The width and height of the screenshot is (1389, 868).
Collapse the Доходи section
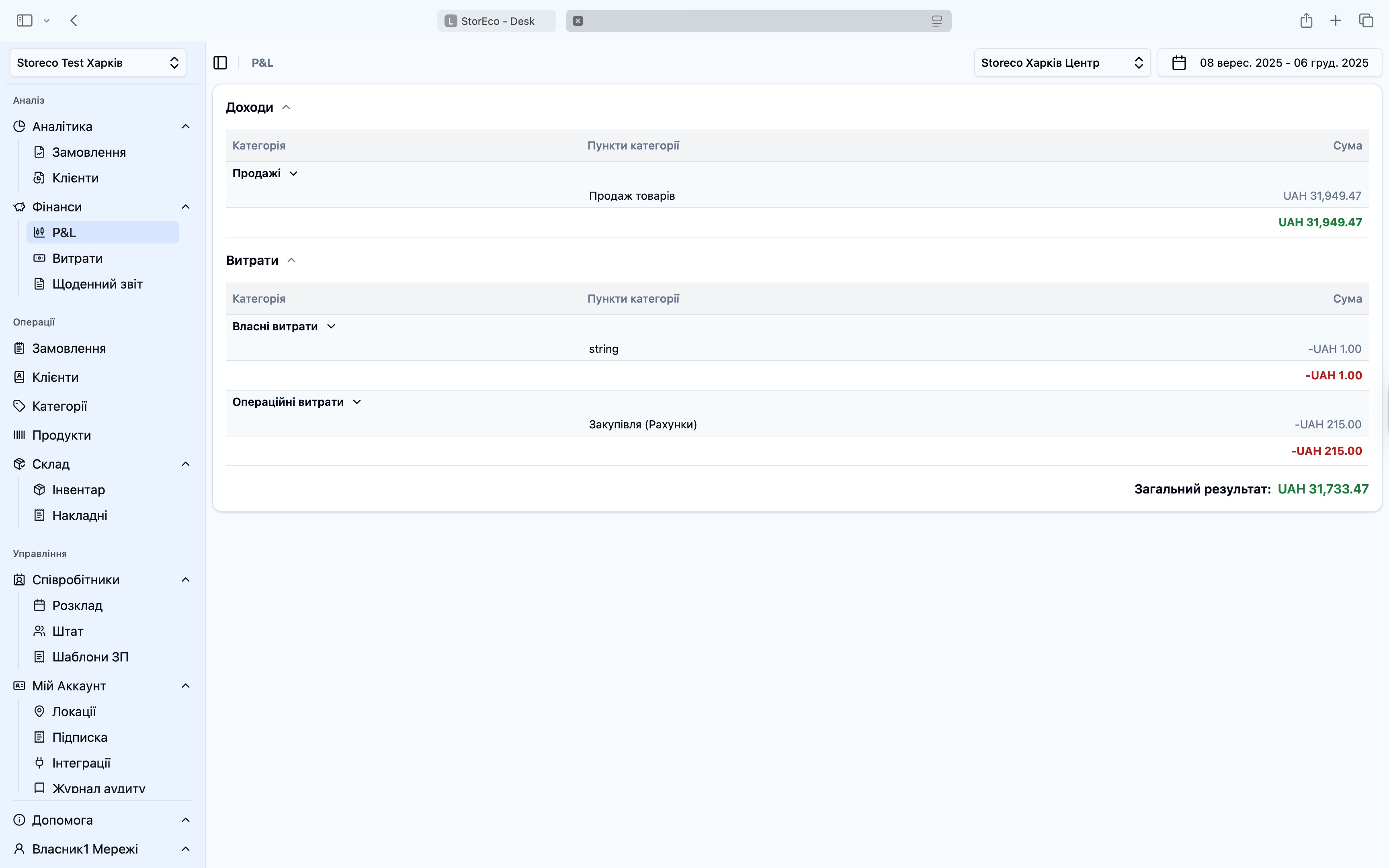[x=287, y=107]
